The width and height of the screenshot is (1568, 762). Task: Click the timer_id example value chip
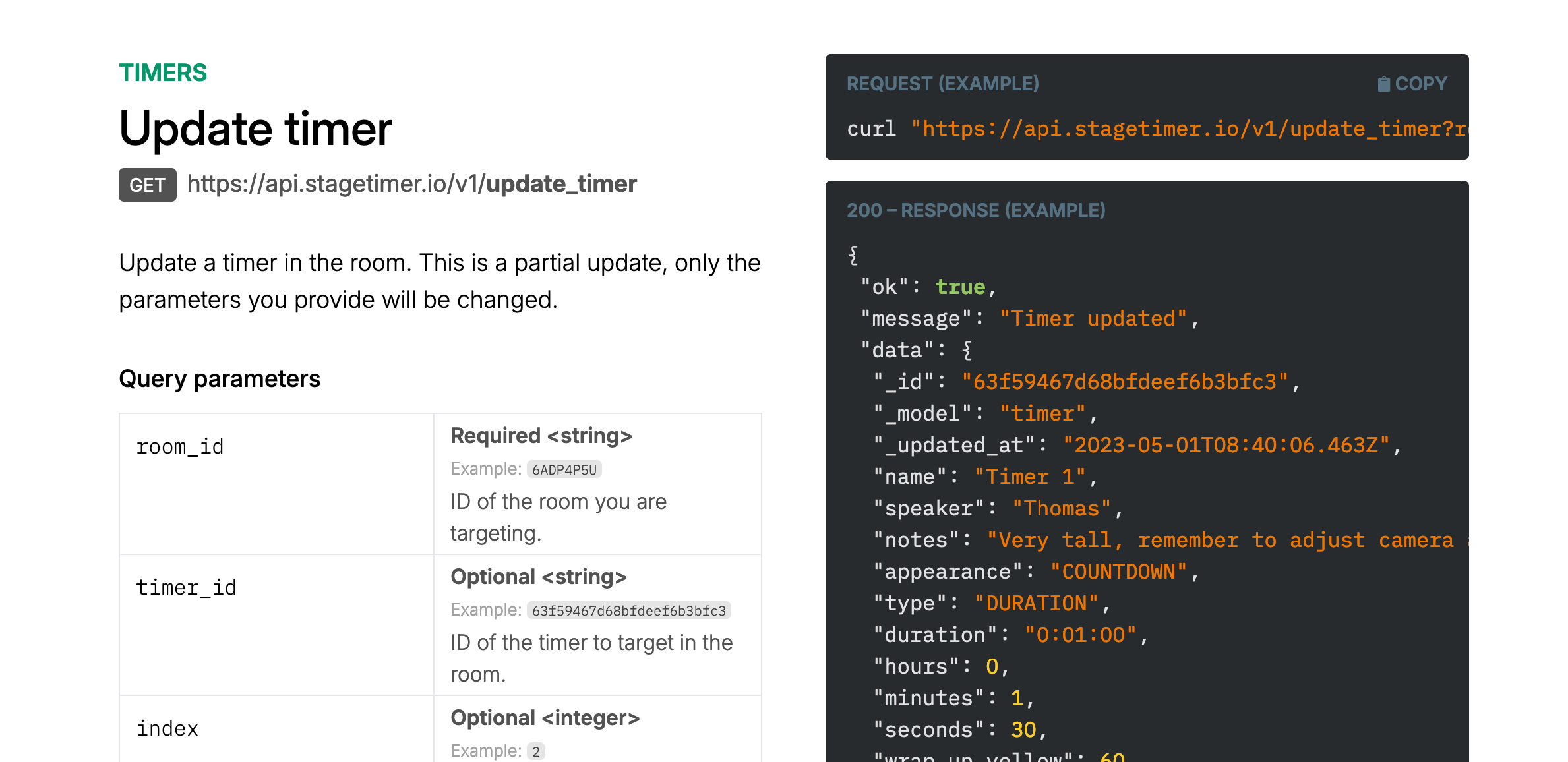pyautogui.click(x=630, y=610)
